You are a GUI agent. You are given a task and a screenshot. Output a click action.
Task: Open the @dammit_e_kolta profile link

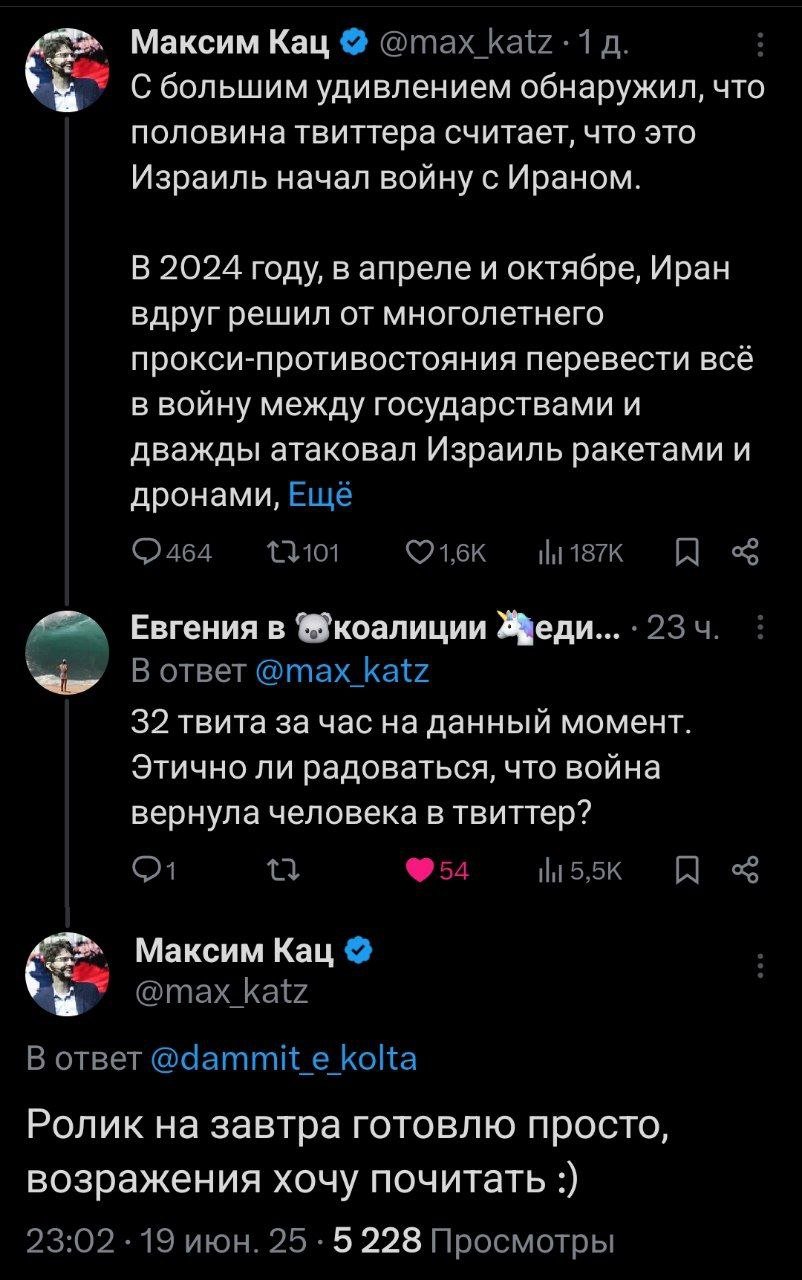283,1058
